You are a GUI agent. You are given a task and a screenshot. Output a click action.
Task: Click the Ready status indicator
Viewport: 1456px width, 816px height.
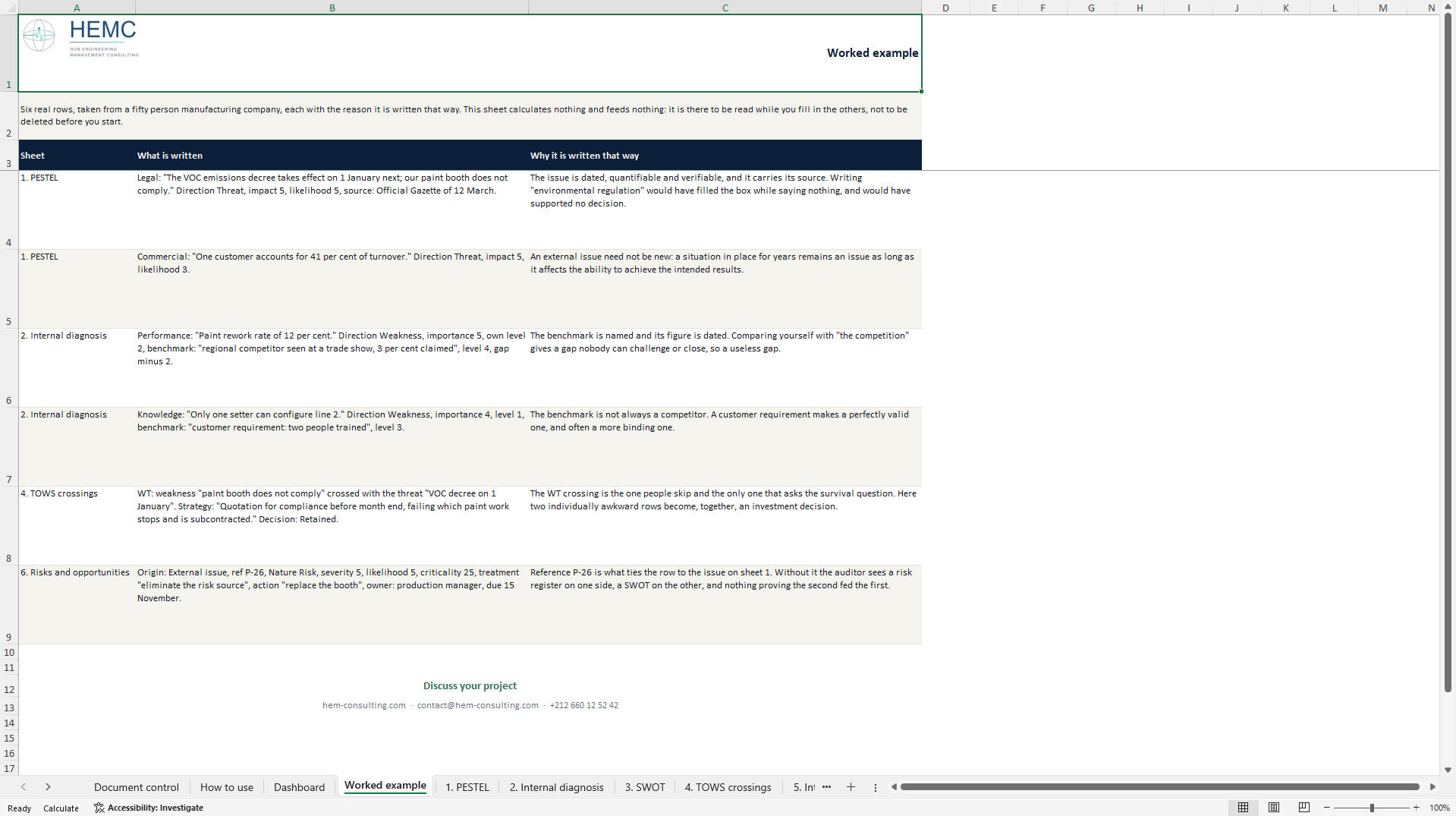[x=19, y=808]
